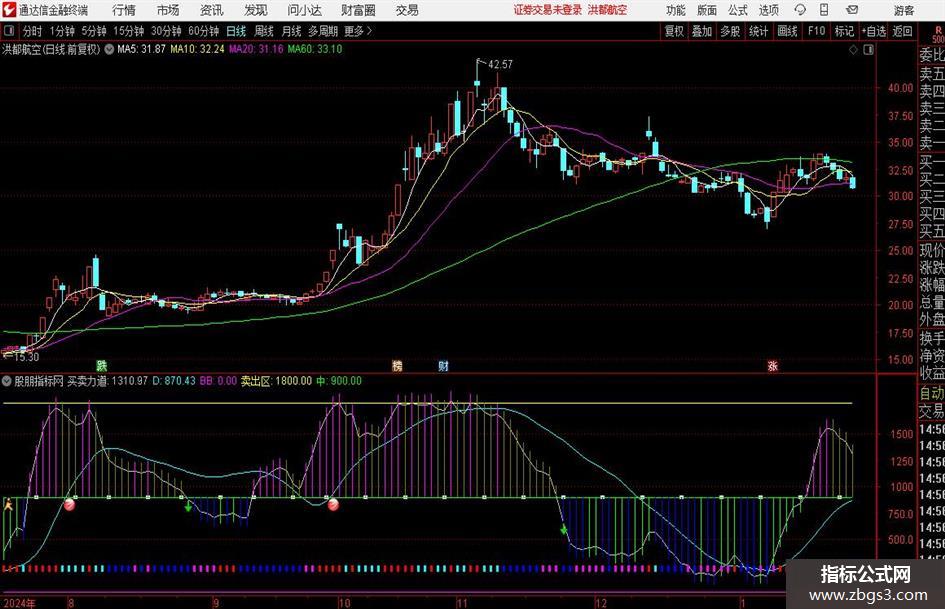This screenshot has width=945, height=609.
Task: Open the 行情 menu
Action: [124, 10]
